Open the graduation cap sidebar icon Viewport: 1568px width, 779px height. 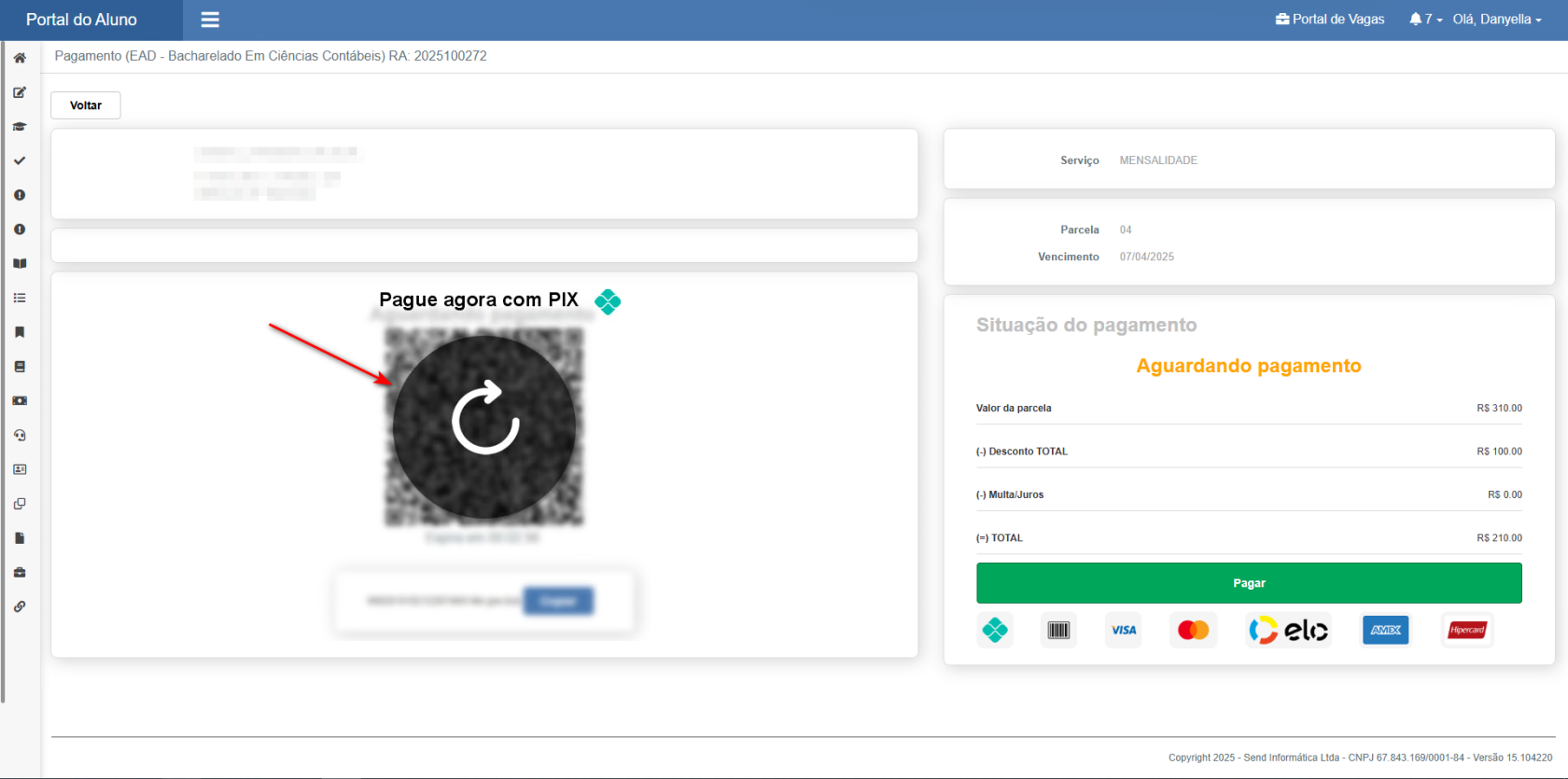(20, 127)
